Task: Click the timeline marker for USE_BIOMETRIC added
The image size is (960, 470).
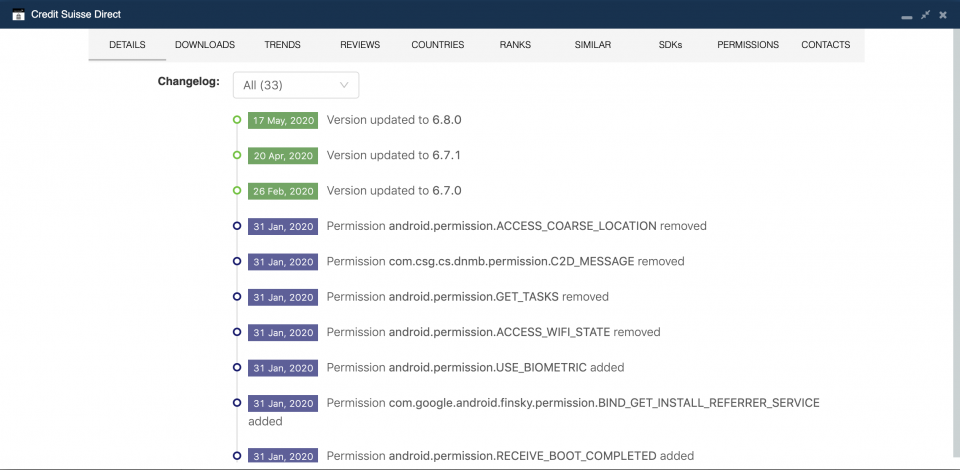Action: tap(237, 367)
